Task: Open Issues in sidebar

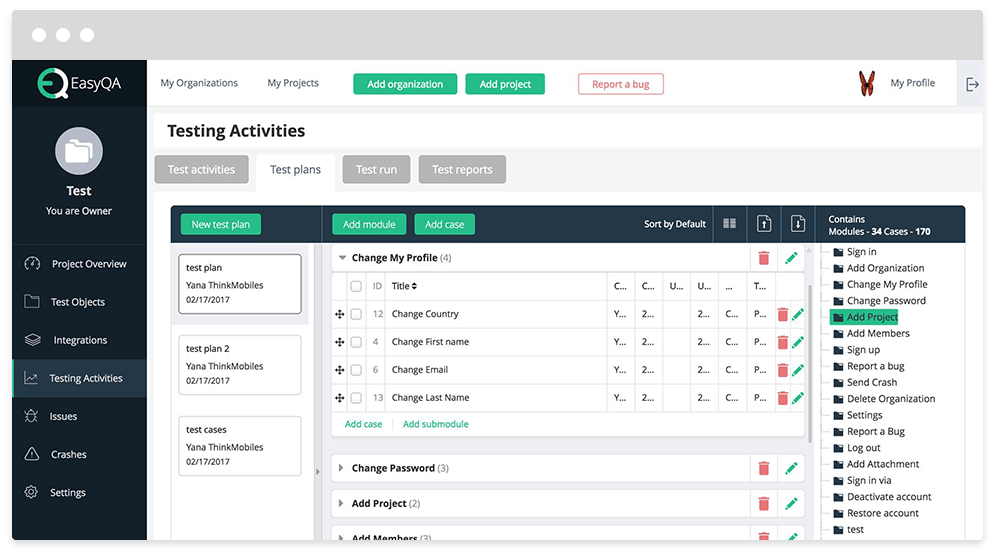Action: click(x=79, y=416)
